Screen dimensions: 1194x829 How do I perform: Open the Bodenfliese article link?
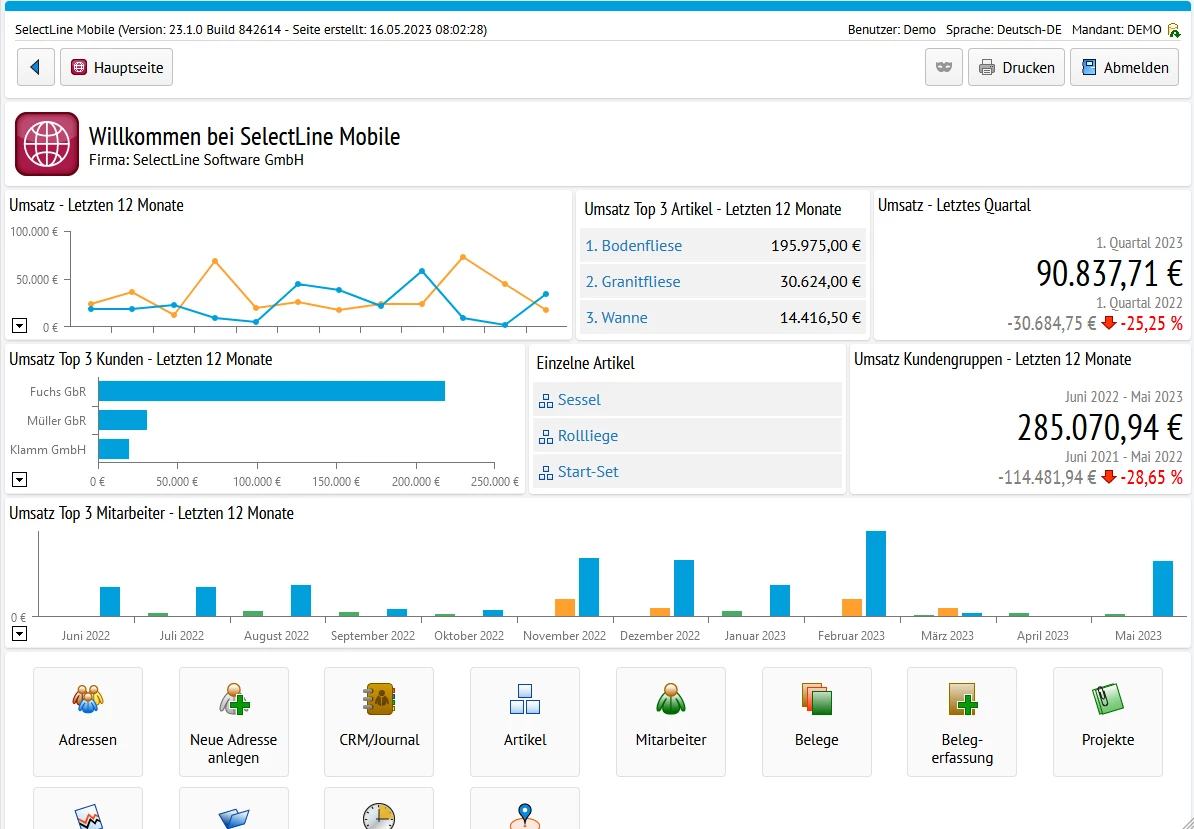(634, 246)
